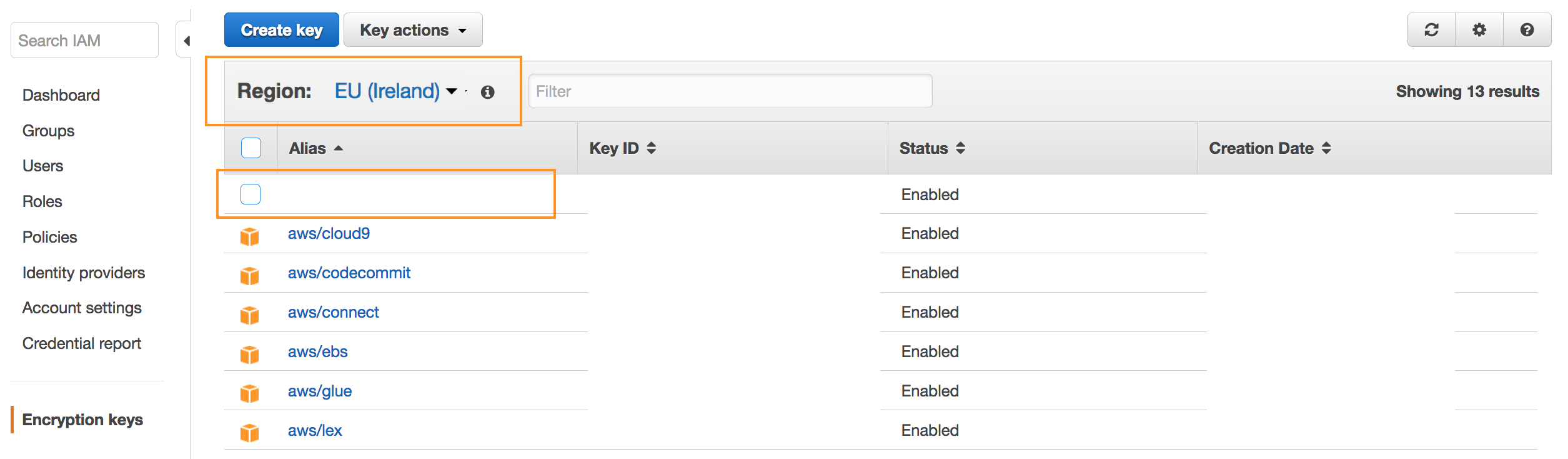The height and width of the screenshot is (459, 1568).
Task: Click the orange key icon for aws/glue
Action: (250, 393)
